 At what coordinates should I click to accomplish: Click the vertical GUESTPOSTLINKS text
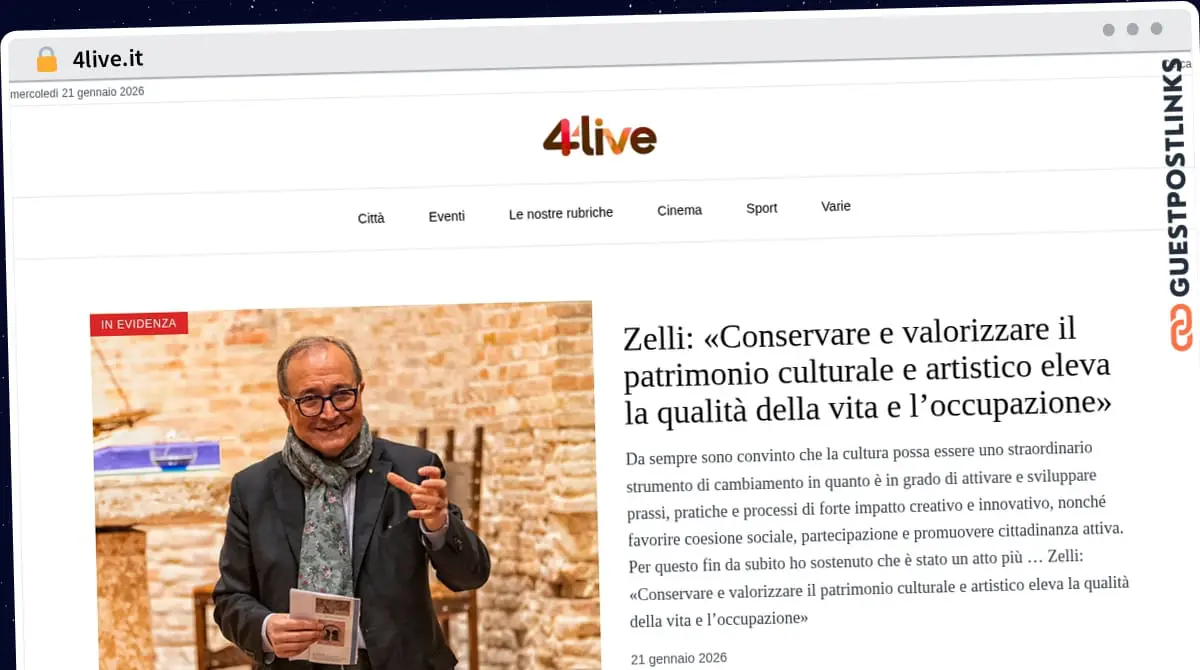(x=1180, y=177)
